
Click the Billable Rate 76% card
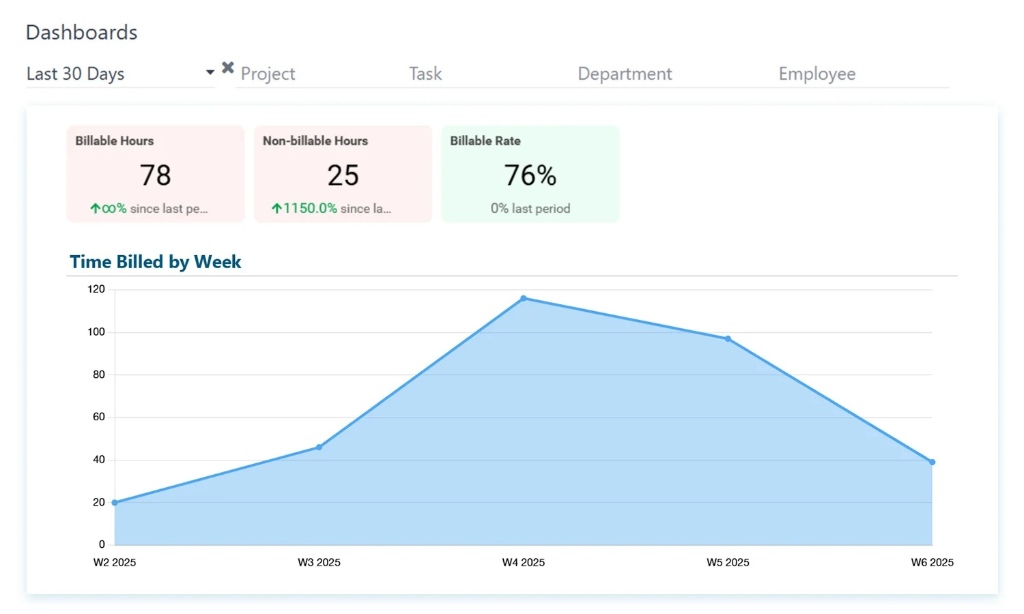[x=530, y=174]
